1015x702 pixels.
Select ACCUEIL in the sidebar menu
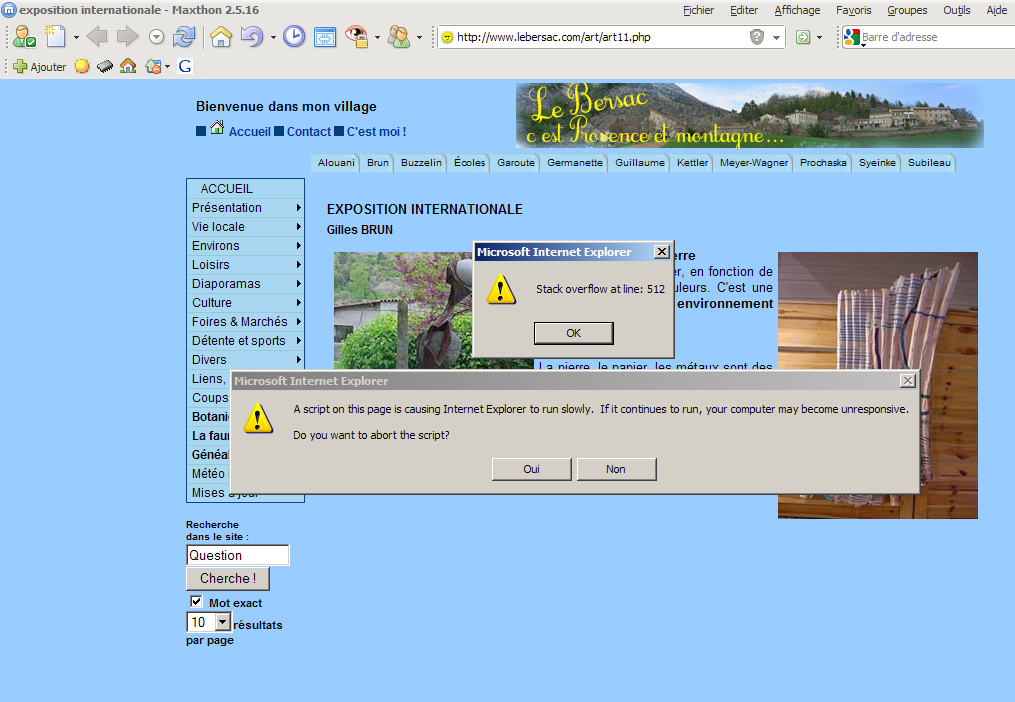click(x=245, y=188)
